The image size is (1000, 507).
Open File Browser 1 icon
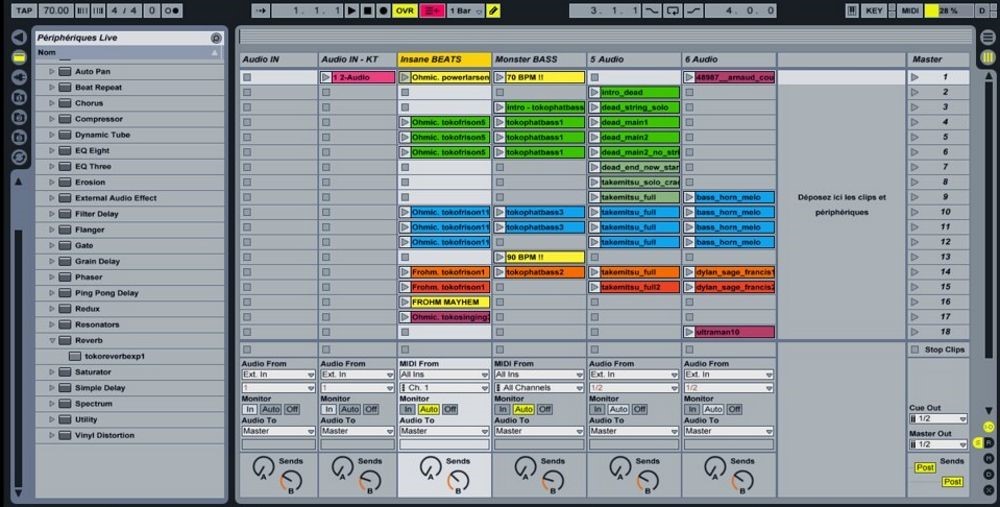pos(19,97)
